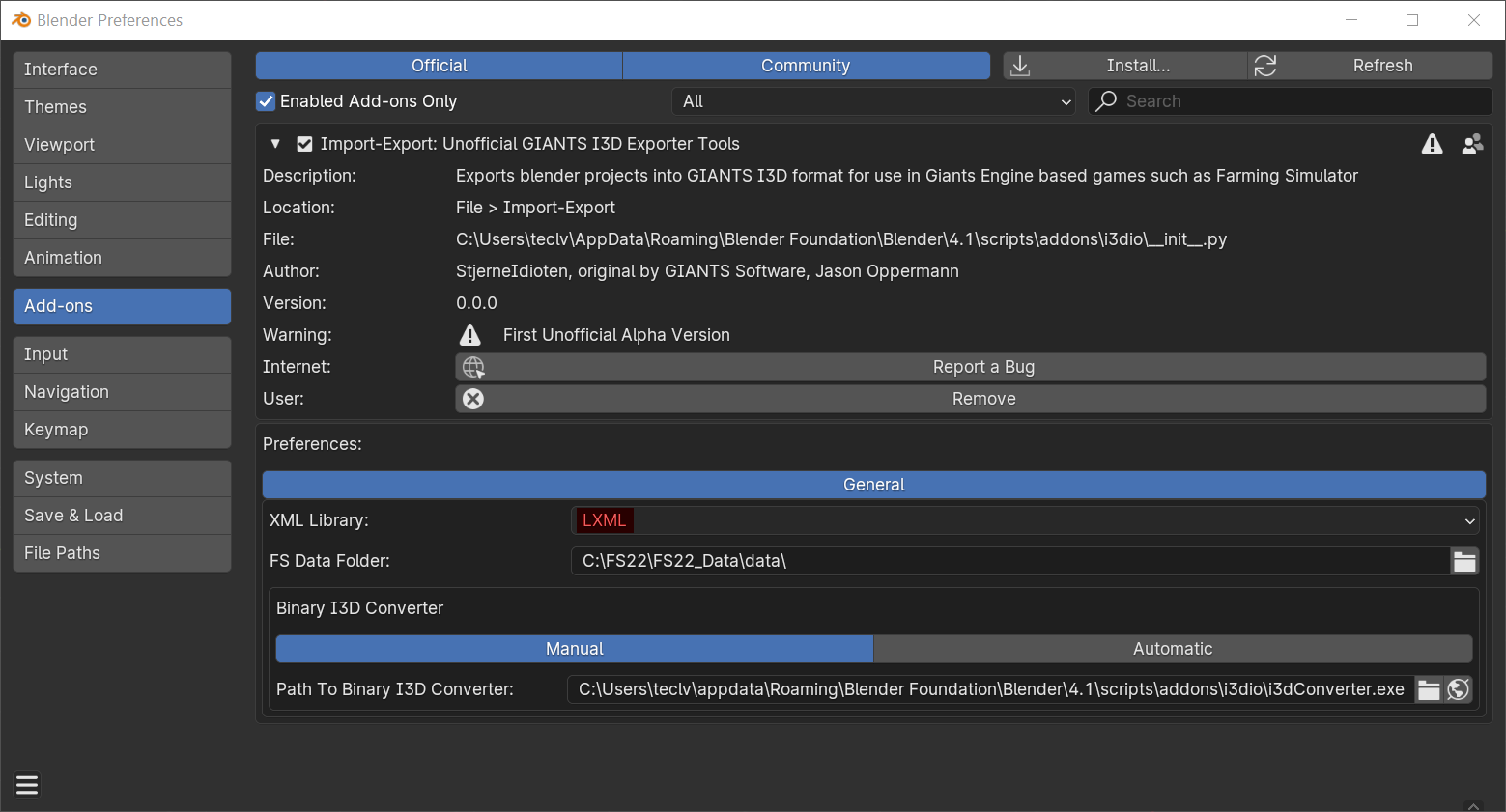Select Automatic binary converter mode

coord(1173,649)
